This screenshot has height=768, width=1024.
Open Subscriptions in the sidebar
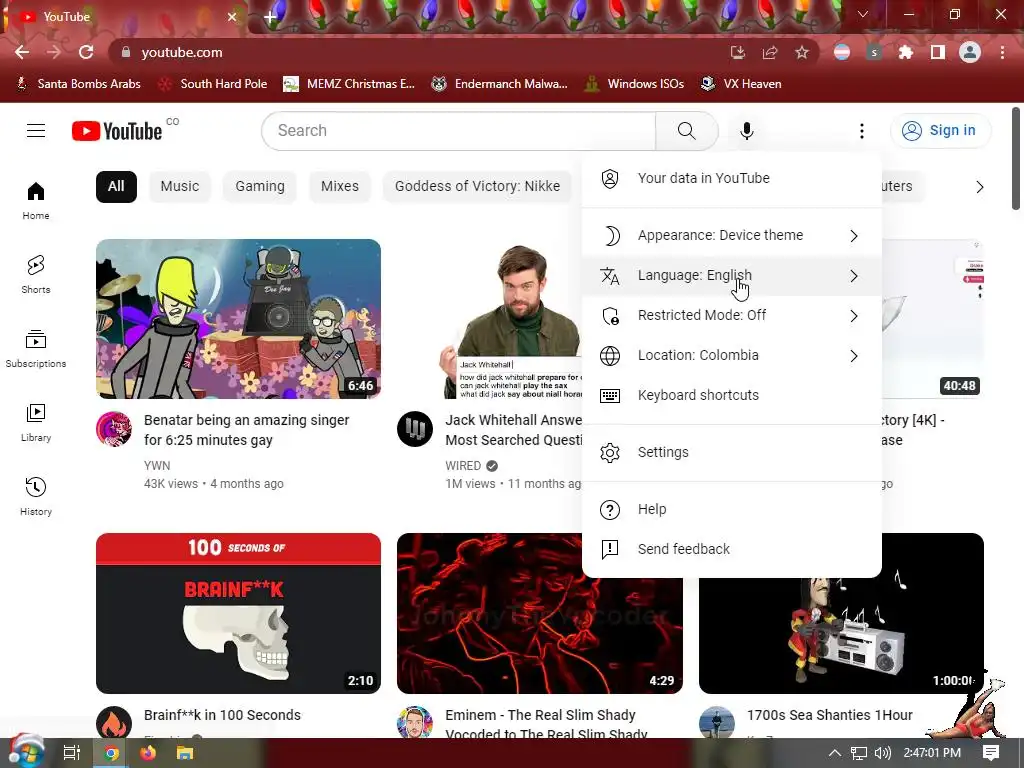click(x=36, y=349)
